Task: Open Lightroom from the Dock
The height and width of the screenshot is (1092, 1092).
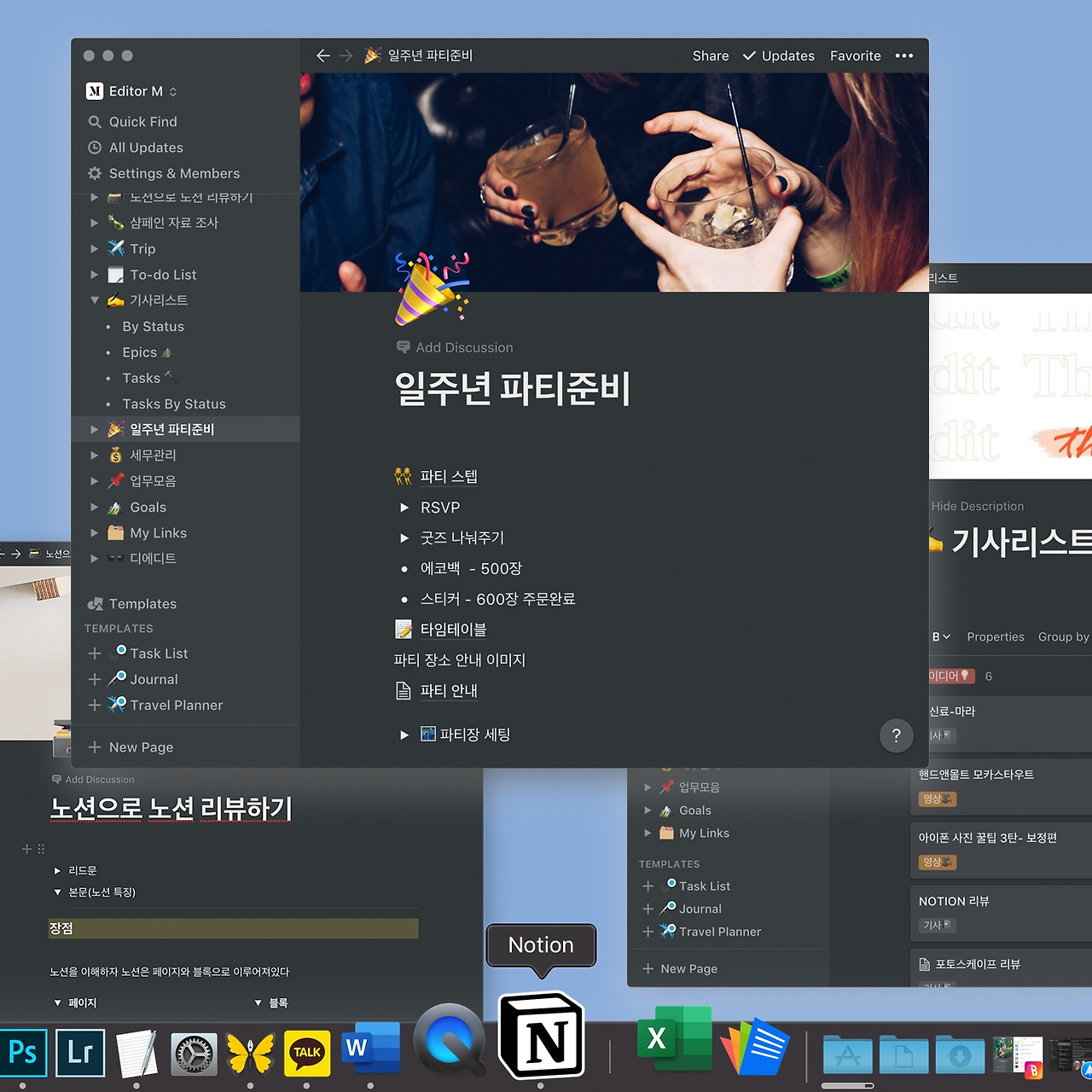Action: point(80,1052)
